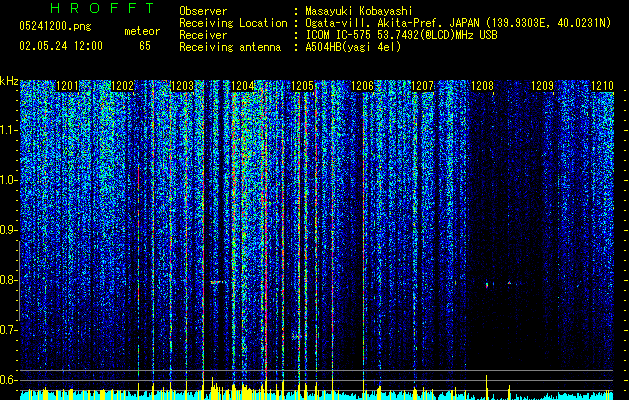Image resolution: width=629 pixels, height=400 pixels.
Task: Click the 1202 time marker
Action: [x=122, y=86]
